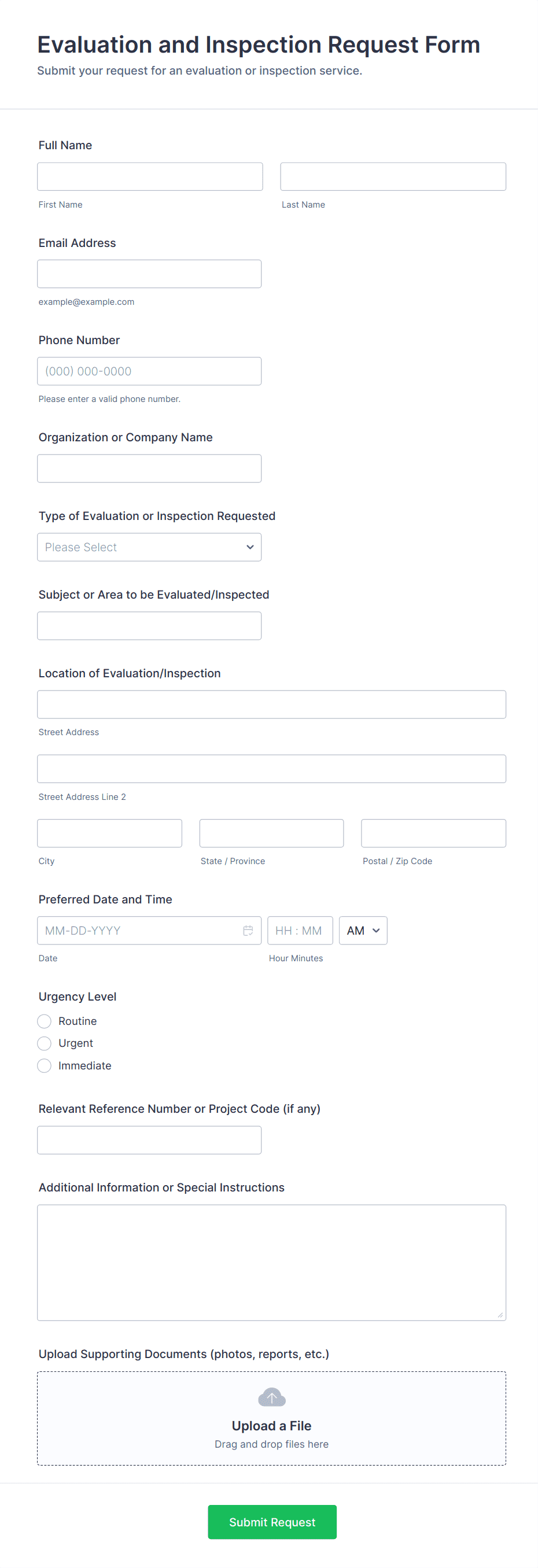This screenshot has height=1568, width=538.
Task: Click the calendar icon in date field
Action: point(248,930)
